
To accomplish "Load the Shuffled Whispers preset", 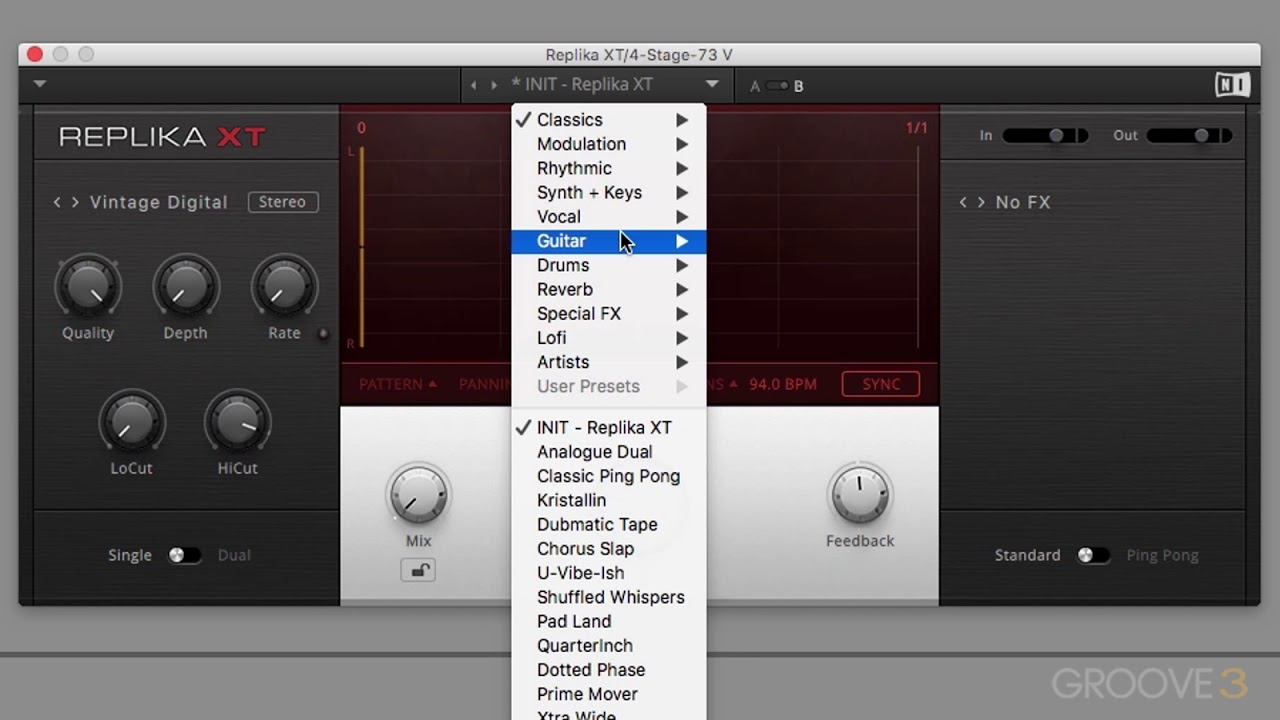I will 608,597.
